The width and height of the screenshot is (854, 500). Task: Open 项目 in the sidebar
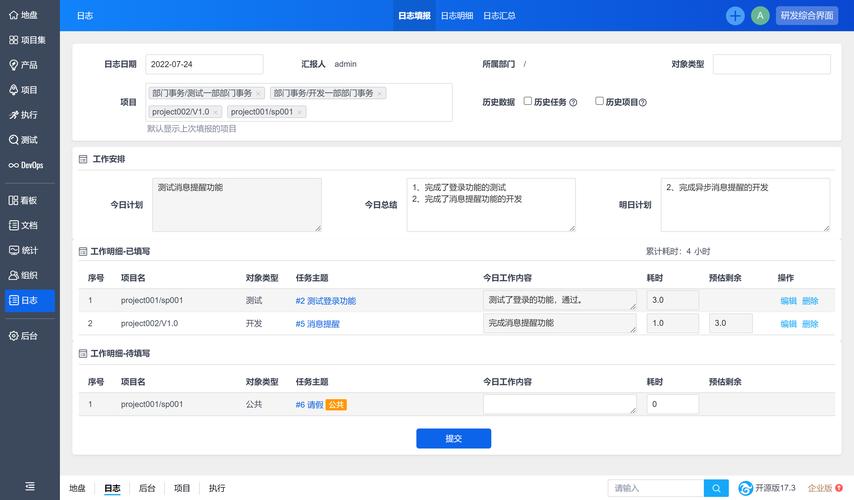pos(23,90)
